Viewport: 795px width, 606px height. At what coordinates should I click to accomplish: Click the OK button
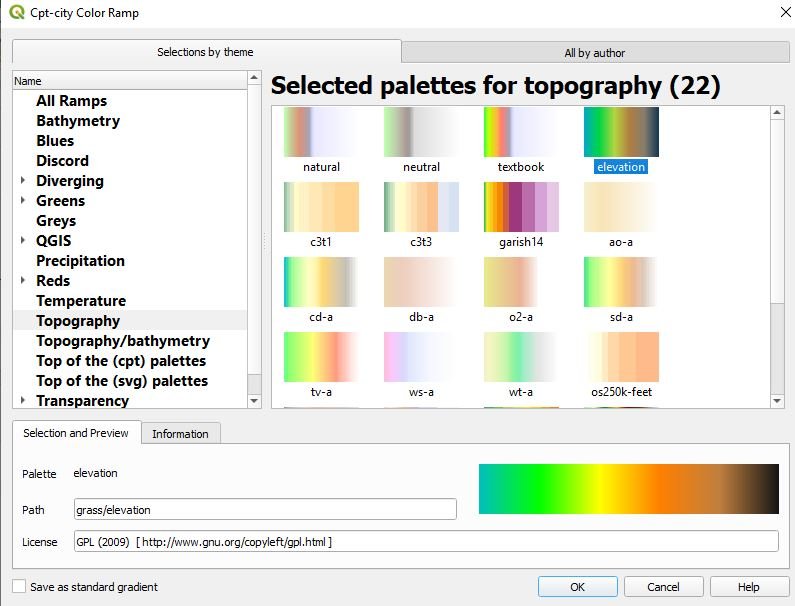click(x=577, y=587)
